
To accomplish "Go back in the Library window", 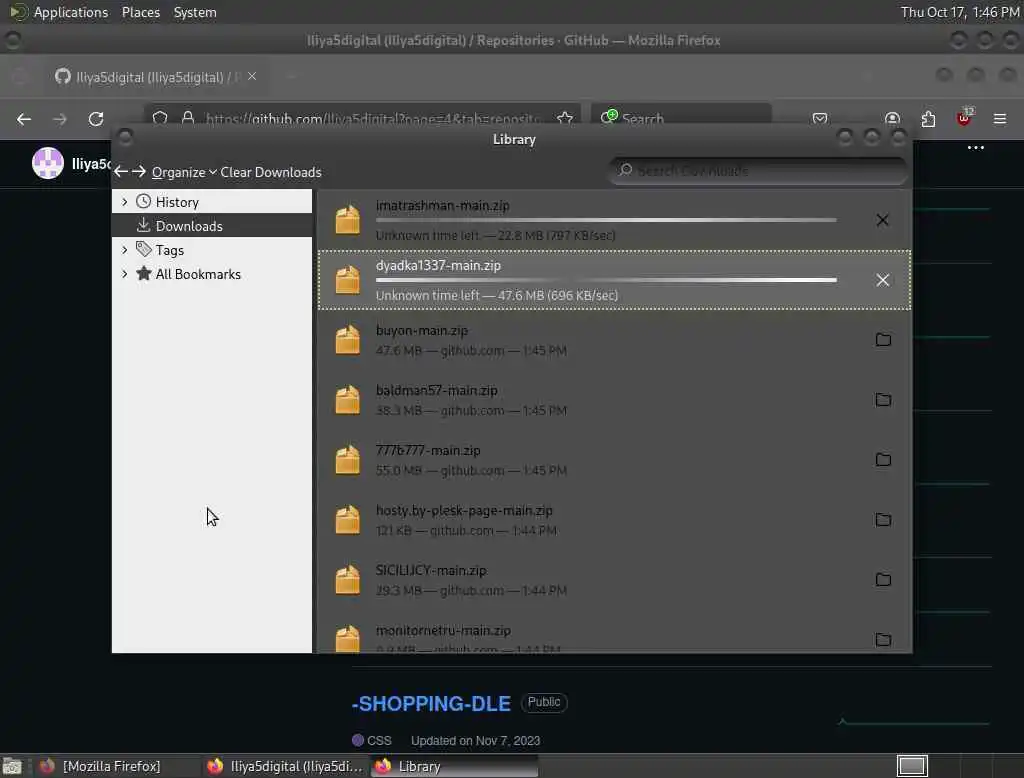I will coord(121,172).
